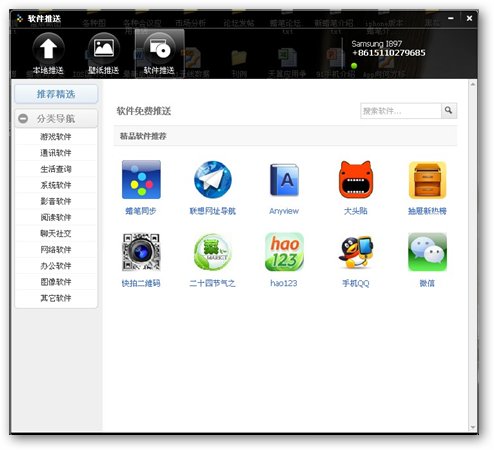Screen dimensions: 494x450
Task: Open the 影音软件 category
Action: pos(56,201)
